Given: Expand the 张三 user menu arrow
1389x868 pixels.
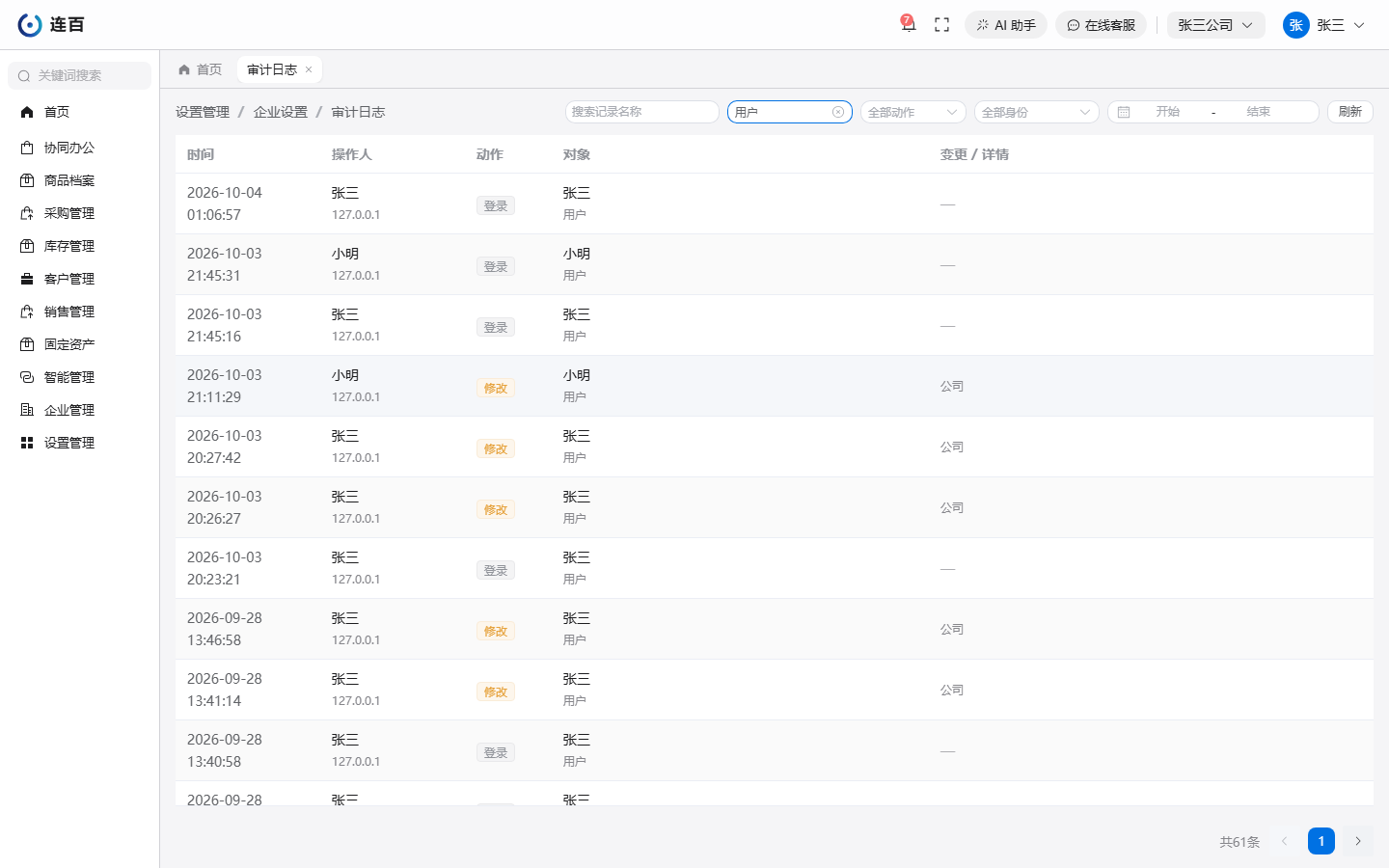Looking at the screenshot, I should tap(1359, 25).
